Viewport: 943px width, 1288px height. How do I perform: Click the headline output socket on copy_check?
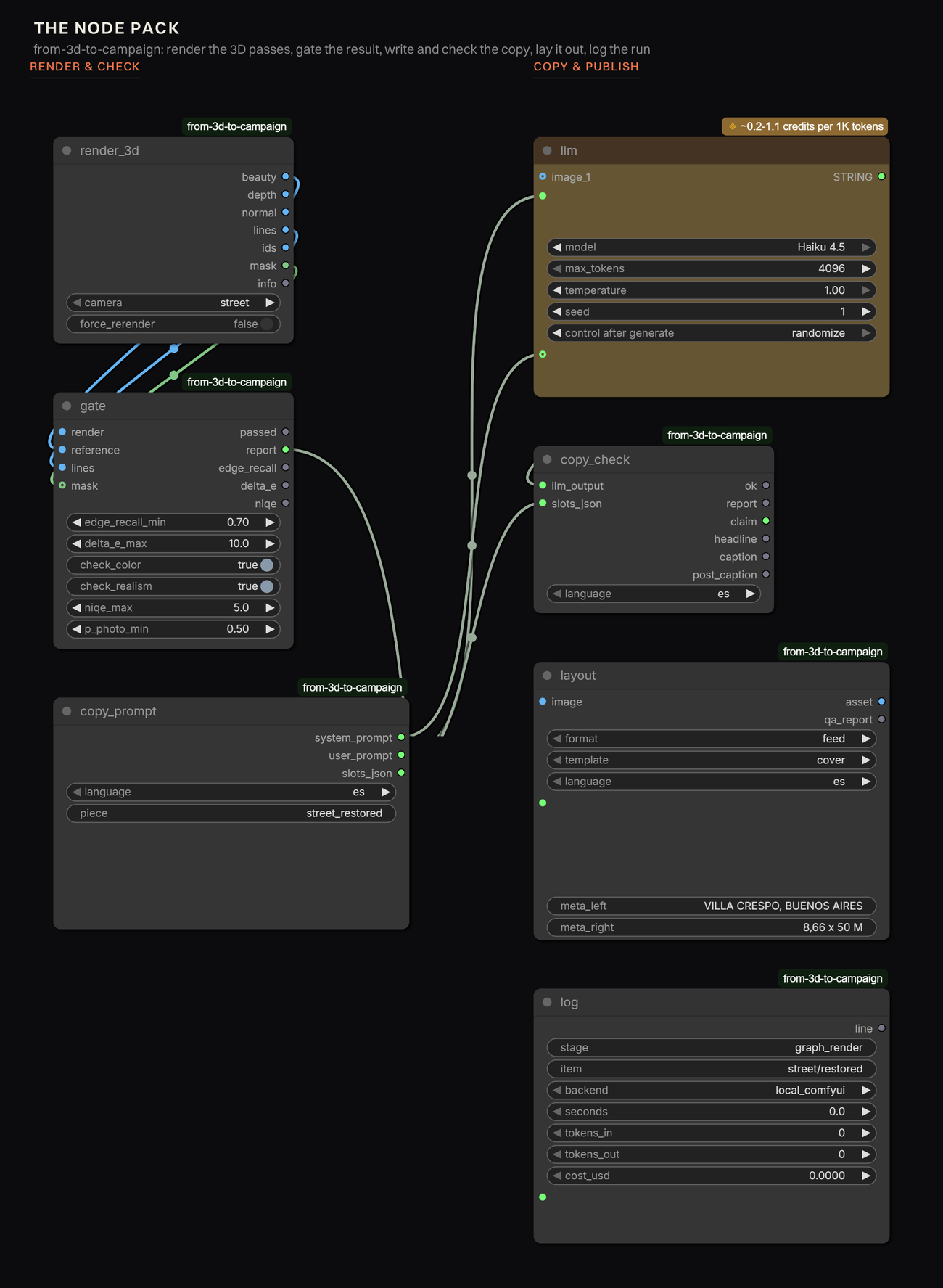click(x=766, y=538)
